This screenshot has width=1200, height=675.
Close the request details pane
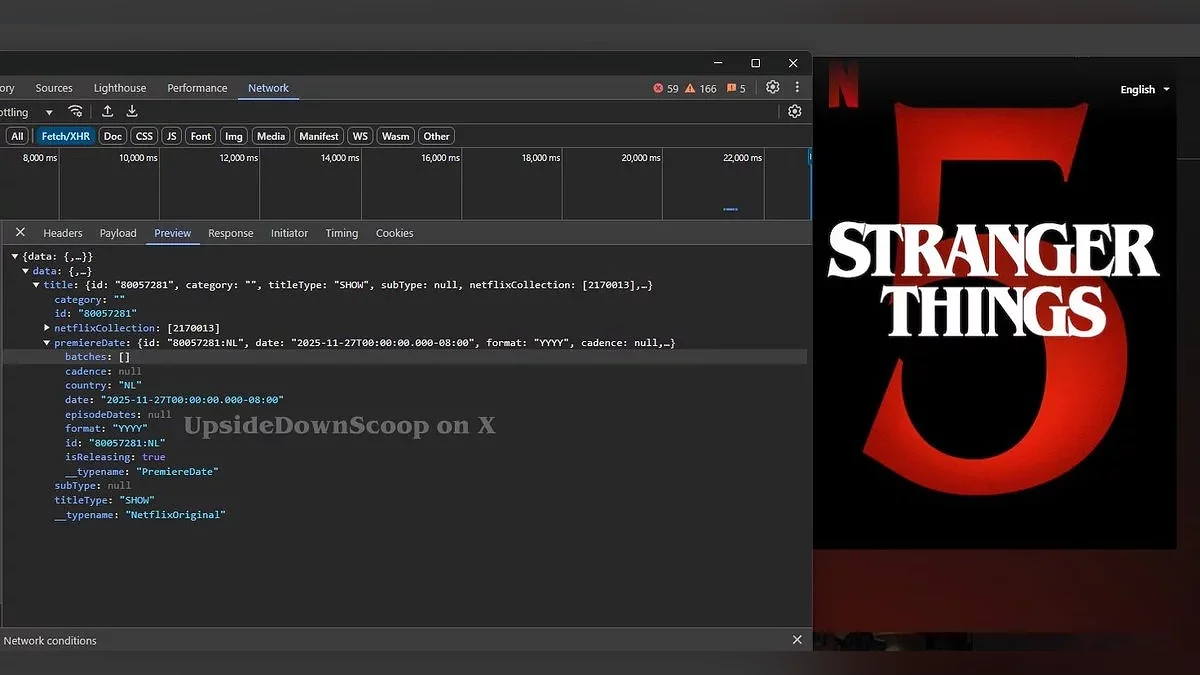(x=20, y=233)
